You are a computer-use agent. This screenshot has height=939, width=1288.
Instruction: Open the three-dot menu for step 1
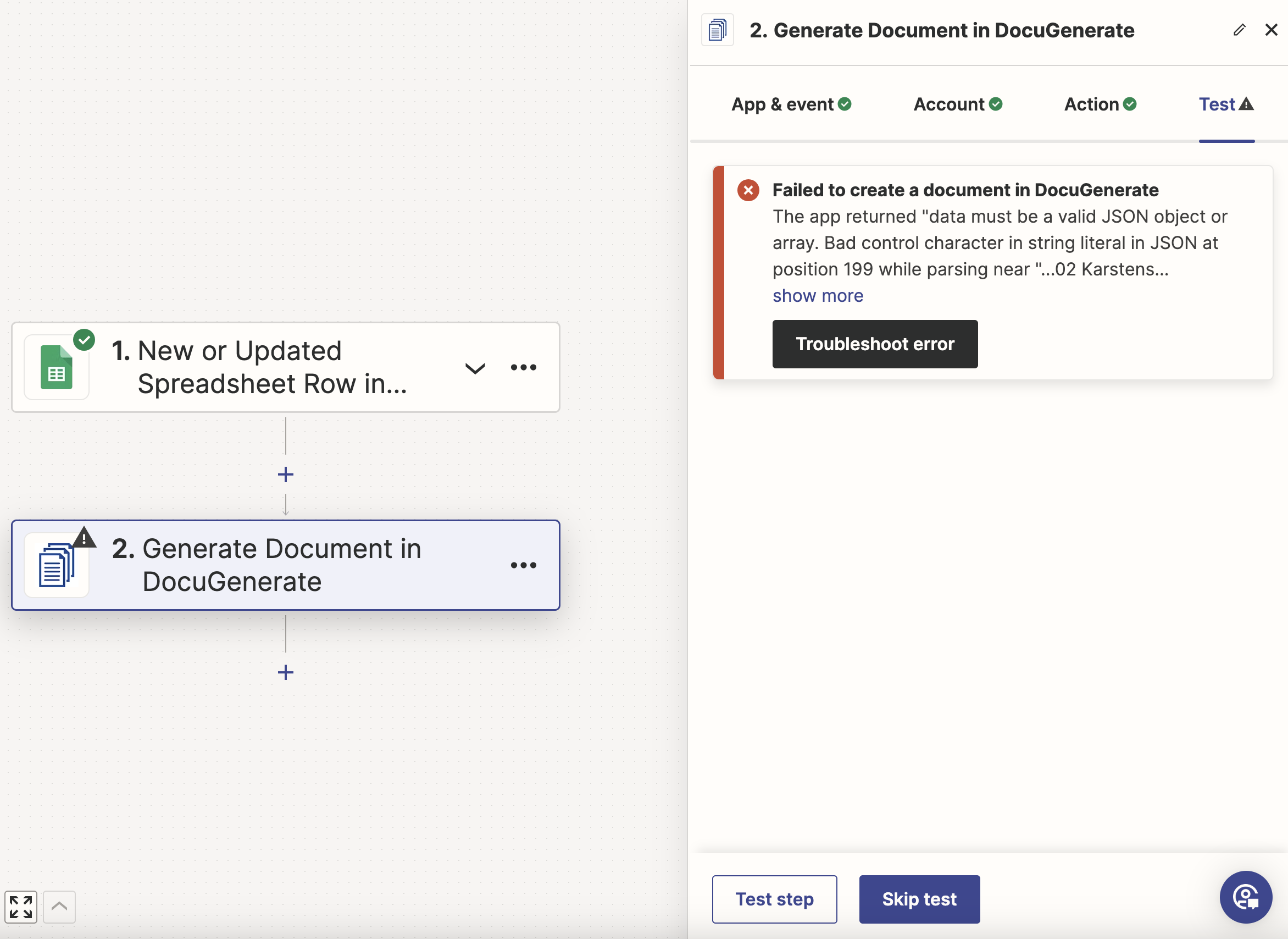[523, 367]
